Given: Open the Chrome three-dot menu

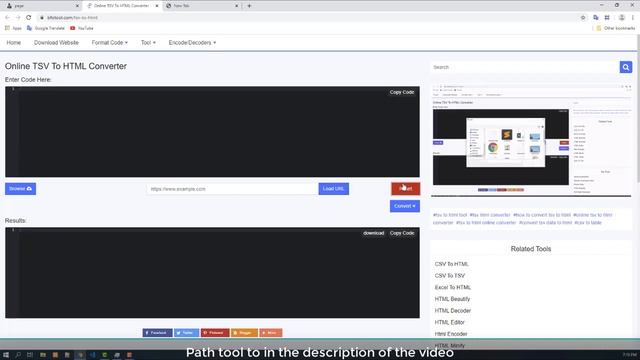Looking at the screenshot, I should [633, 18].
